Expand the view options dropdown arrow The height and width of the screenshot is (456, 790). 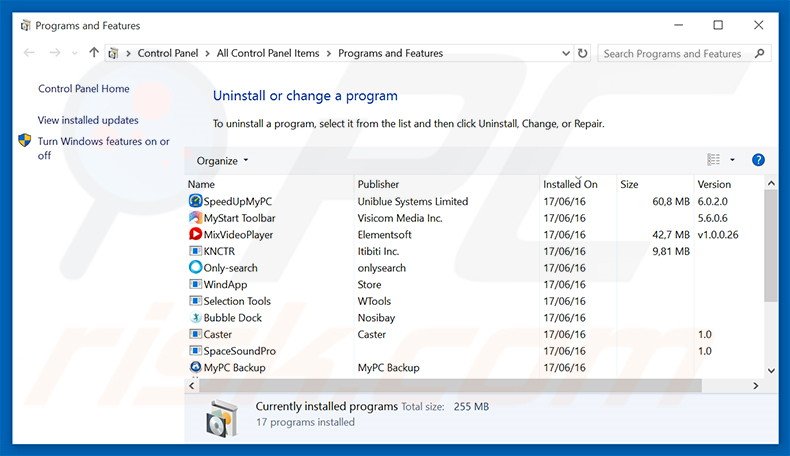coord(732,160)
